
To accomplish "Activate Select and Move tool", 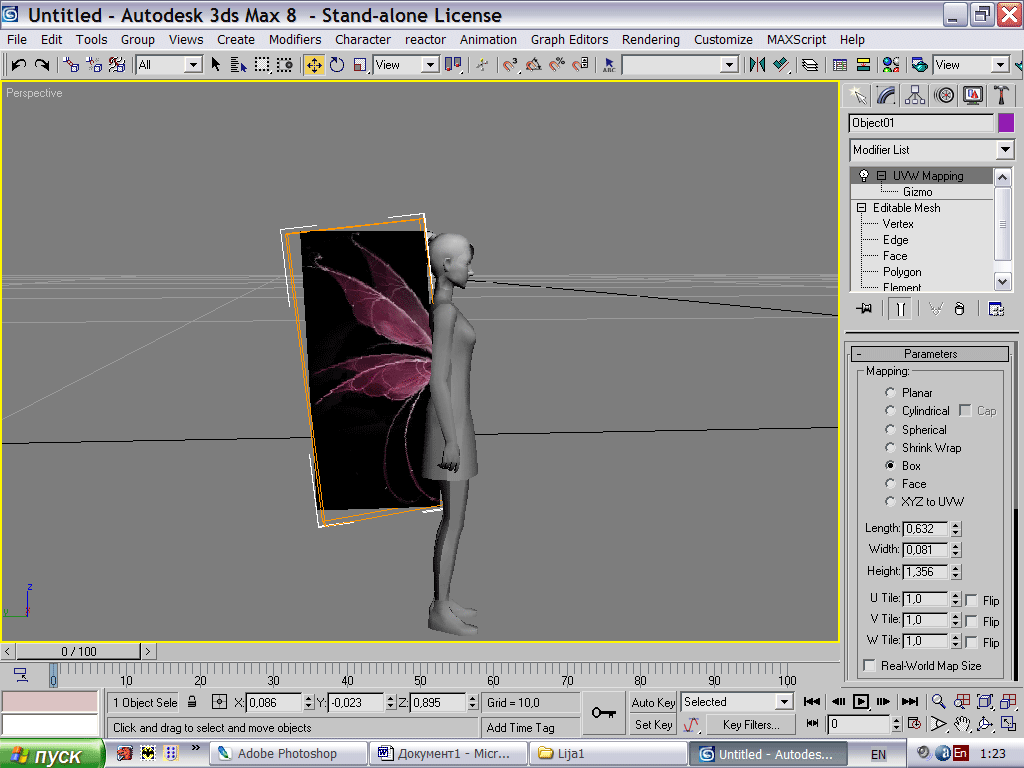I will tap(313, 65).
